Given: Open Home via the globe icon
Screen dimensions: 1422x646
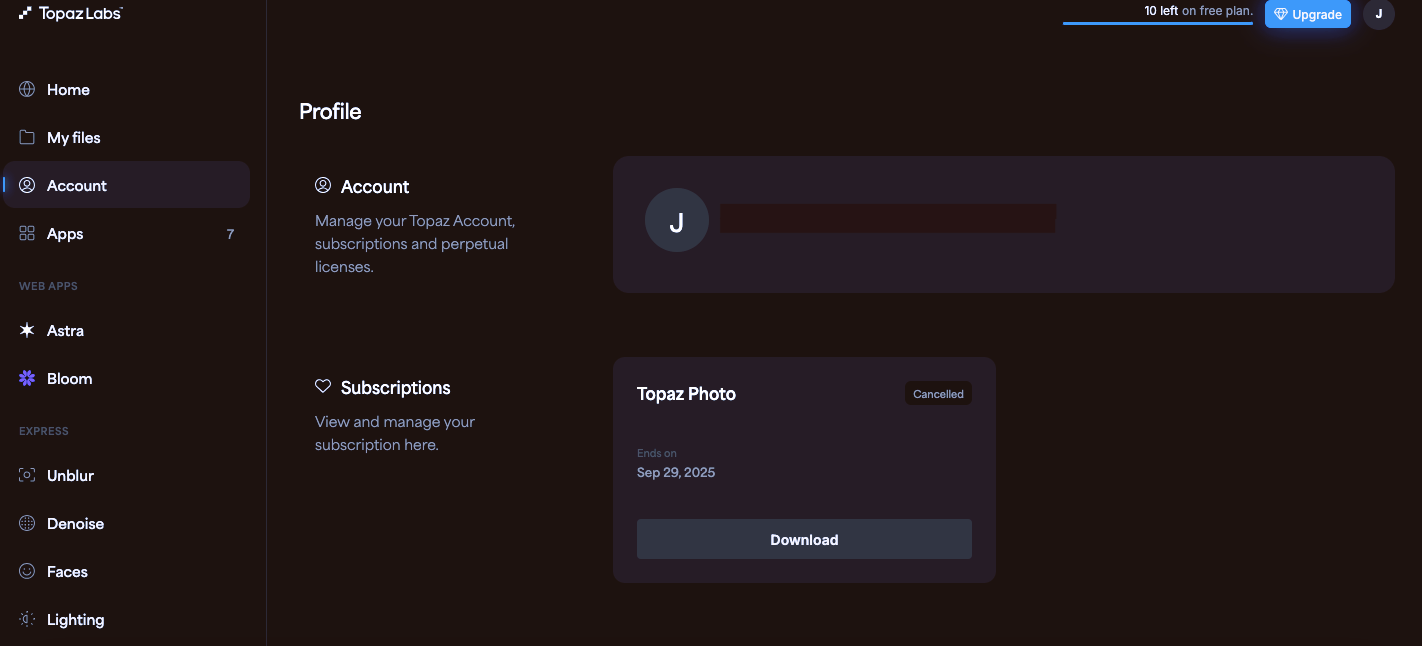Looking at the screenshot, I should pyautogui.click(x=27, y=89).
